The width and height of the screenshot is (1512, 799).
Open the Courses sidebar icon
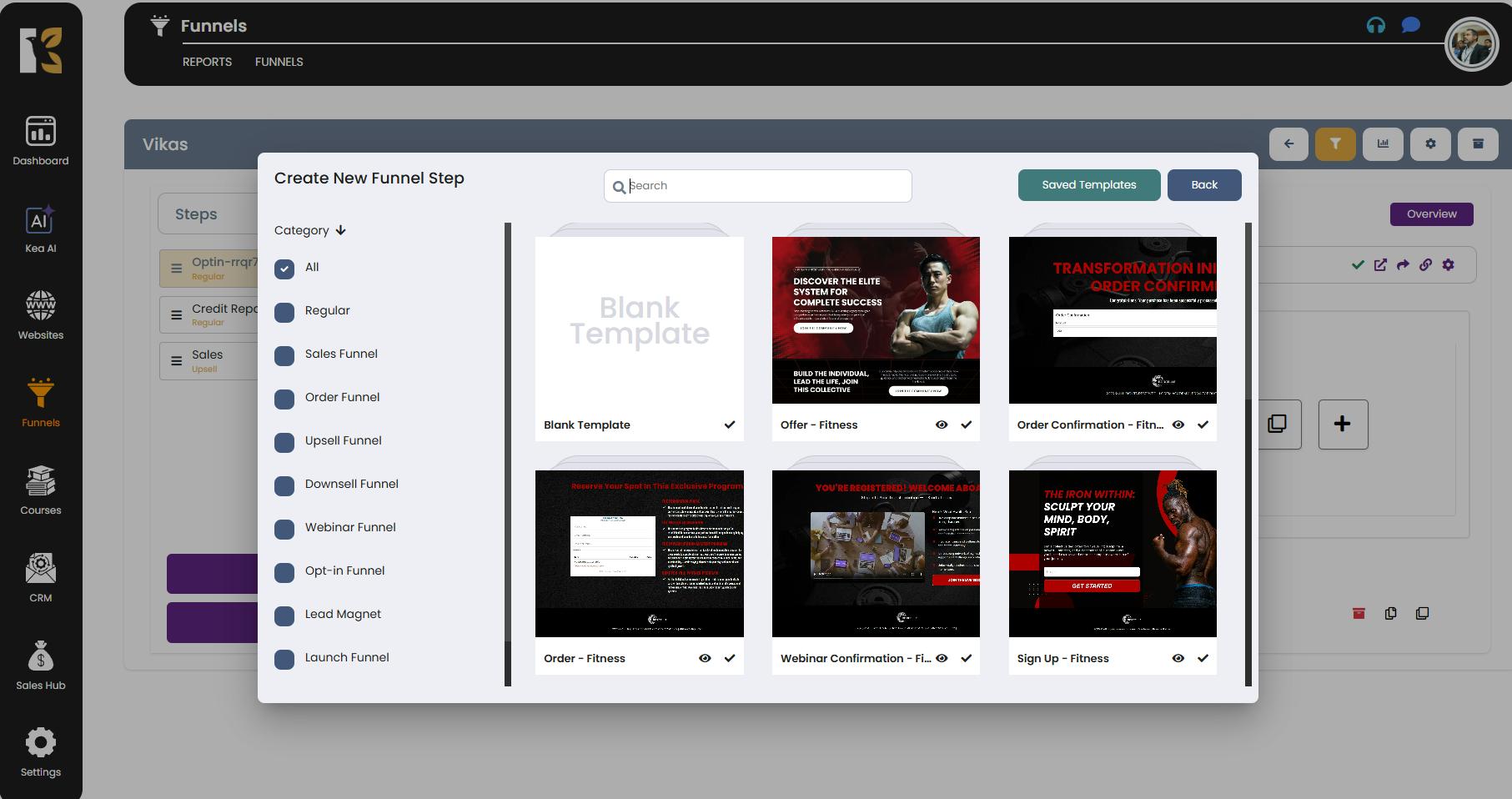pos(40,481)
